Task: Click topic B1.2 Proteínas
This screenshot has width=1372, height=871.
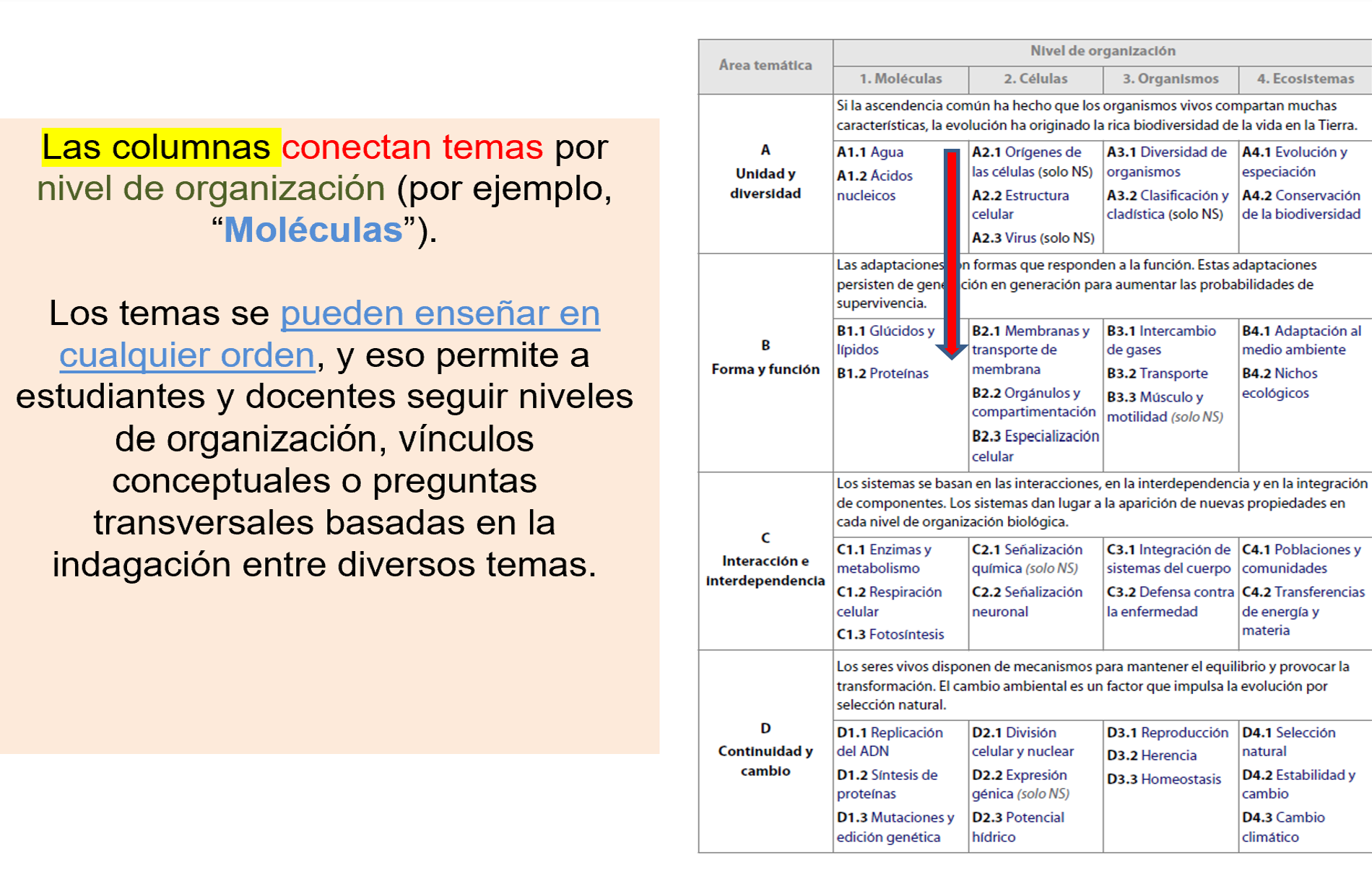Action: coord(882,373)
